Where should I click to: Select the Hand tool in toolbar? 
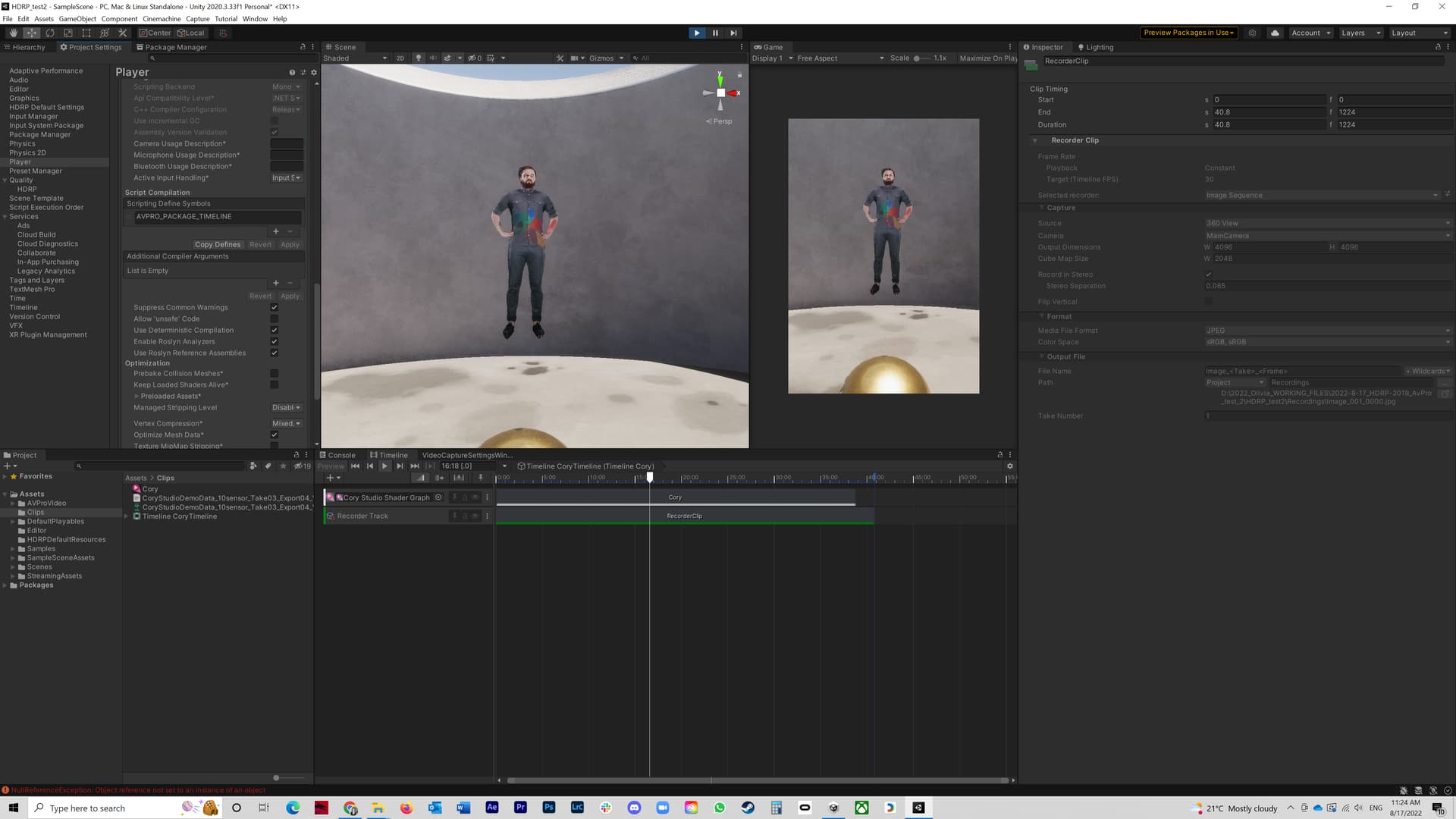click(x=13, y=33)
